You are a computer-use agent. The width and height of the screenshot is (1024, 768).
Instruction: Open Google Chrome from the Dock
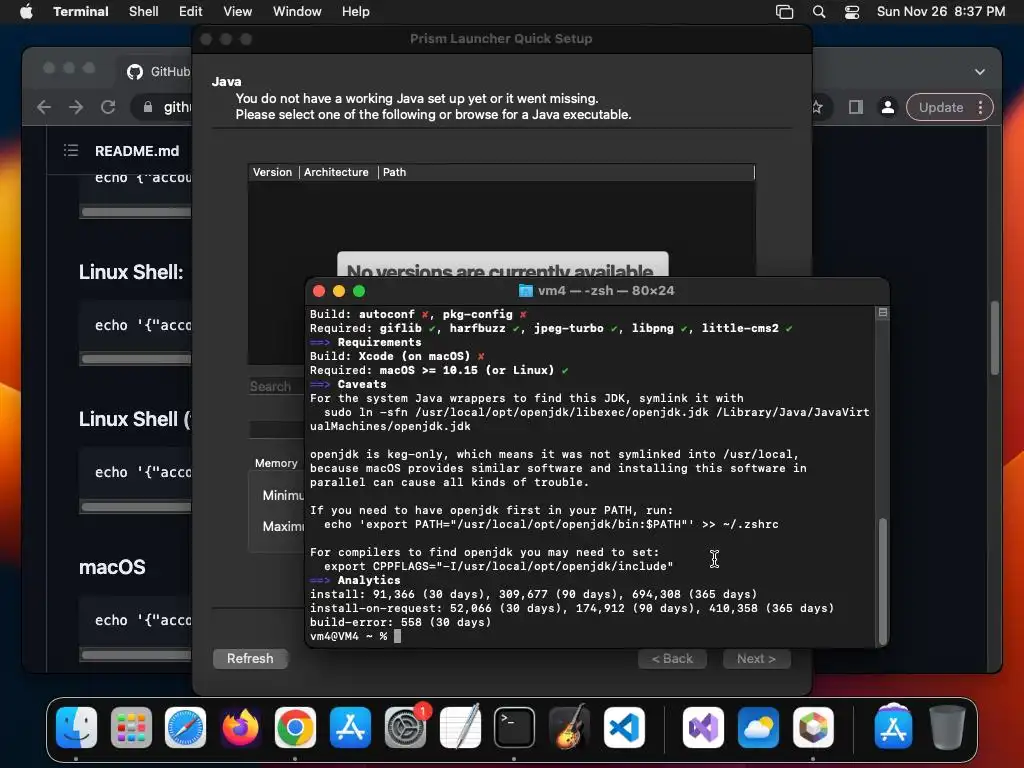tap(295, 727)
